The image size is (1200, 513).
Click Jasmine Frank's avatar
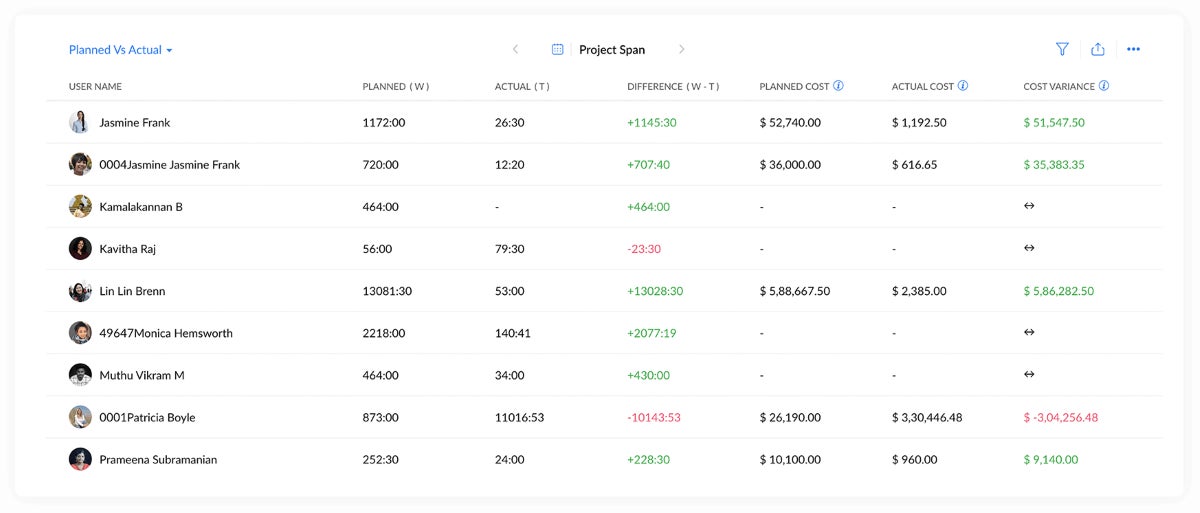80,122
